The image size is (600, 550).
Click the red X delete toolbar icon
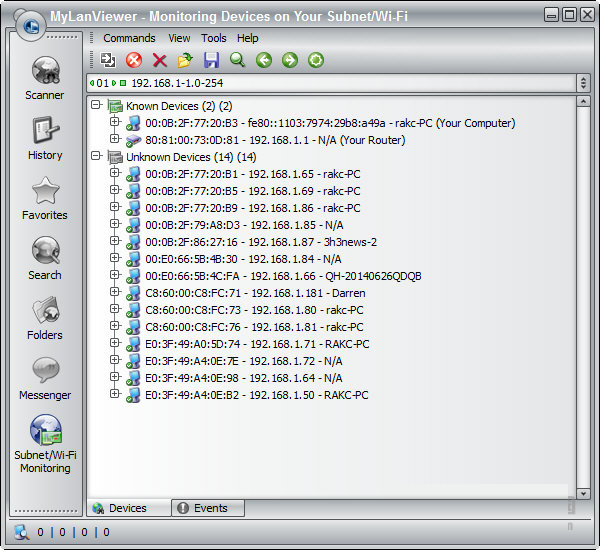(x=159, y=61)
